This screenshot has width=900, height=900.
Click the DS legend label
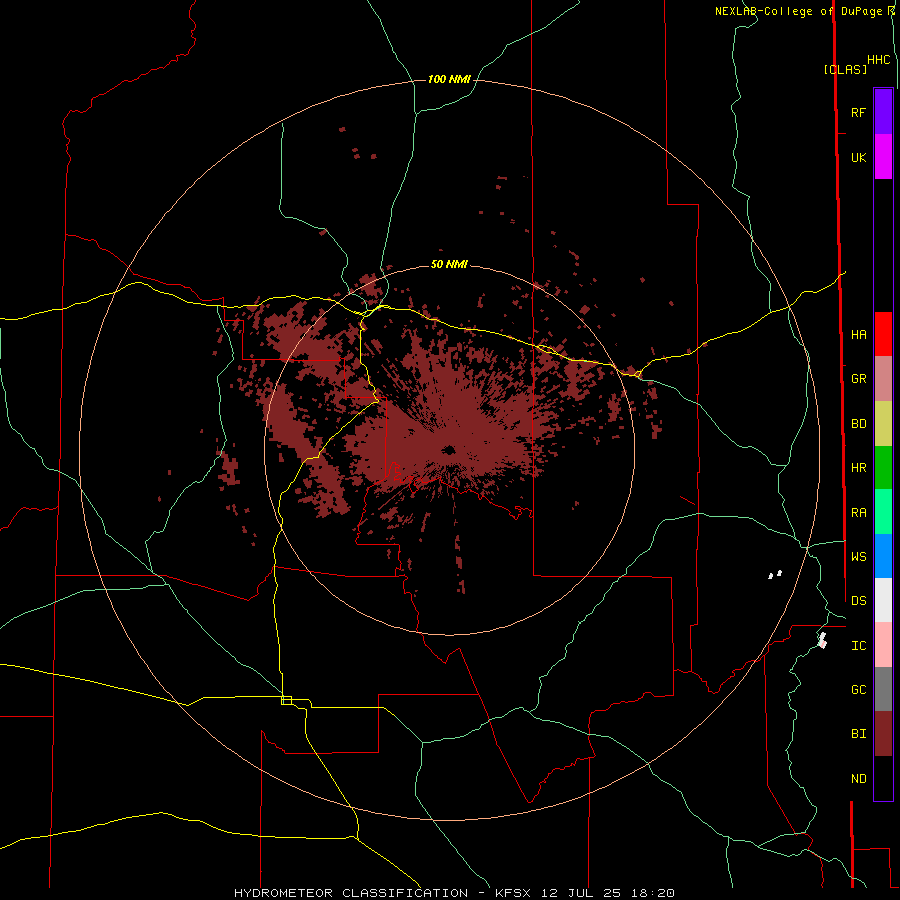coord(858,600)
